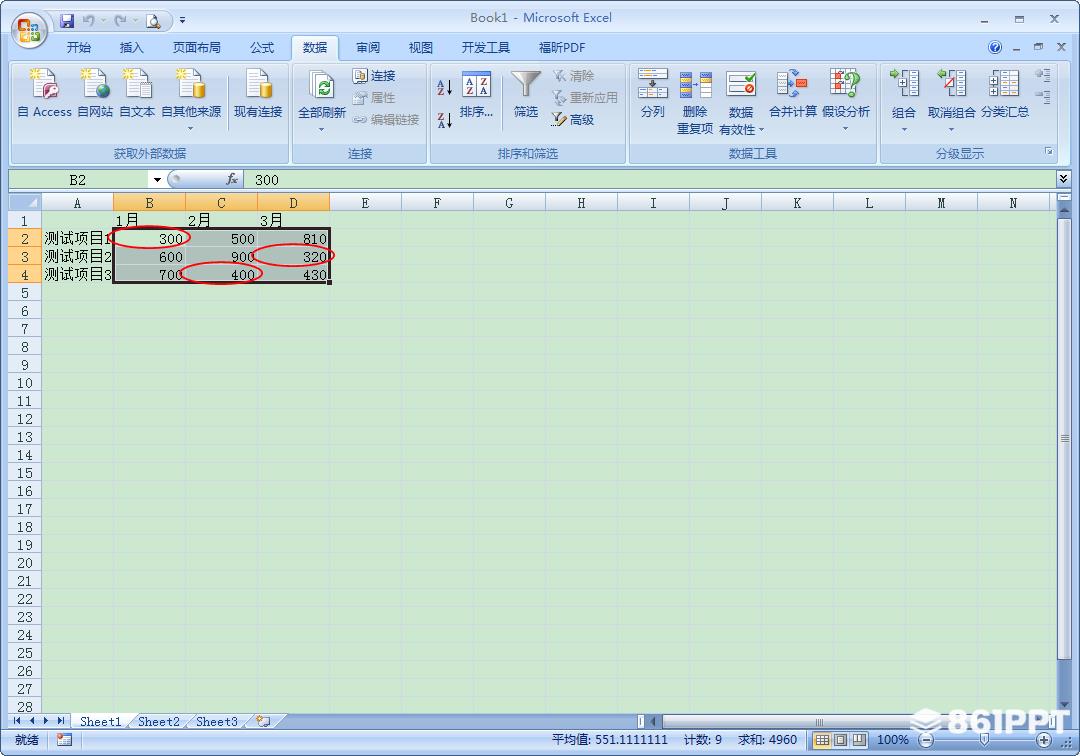1080x756 pixels.
Task: Open existing connections (现有连接)
Action: tap(258, 94)
